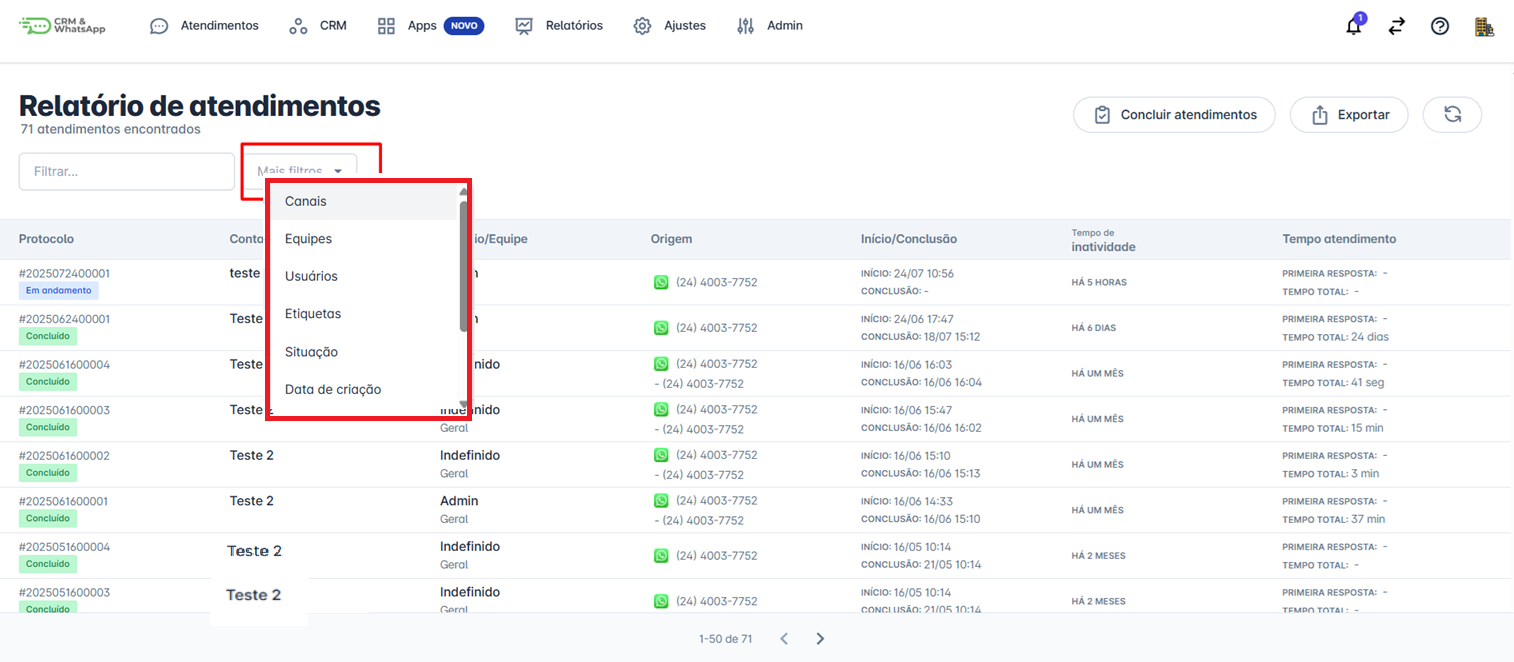Click the CRM & WhatsApp logo
The image size is (1514, 662).
pos(62,26)
